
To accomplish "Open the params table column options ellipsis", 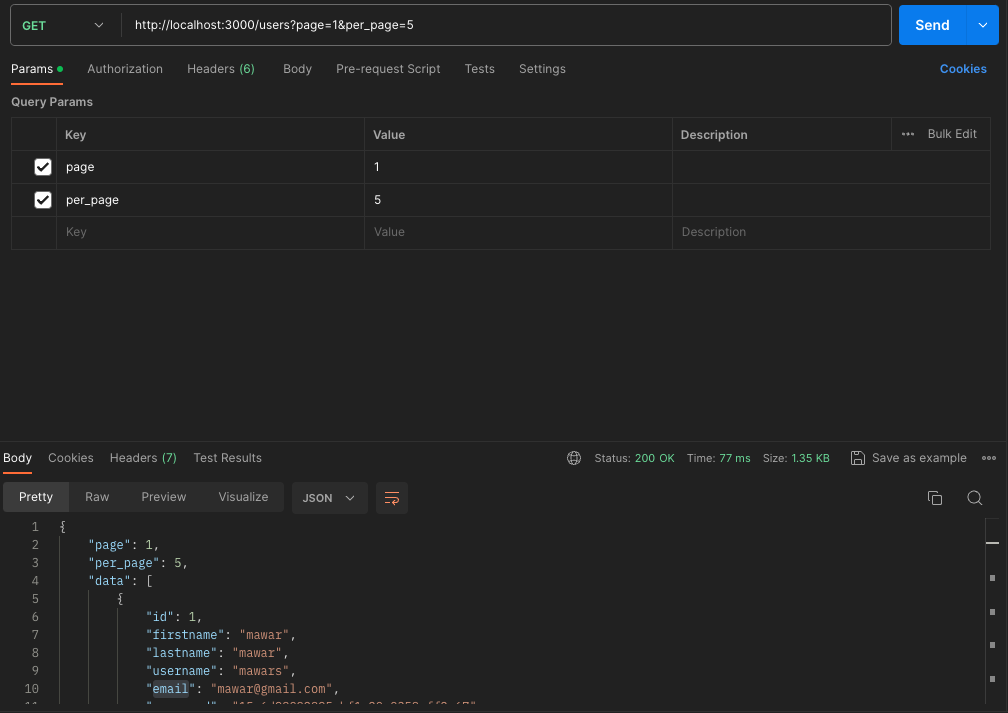I will click(x=908, y=134).
